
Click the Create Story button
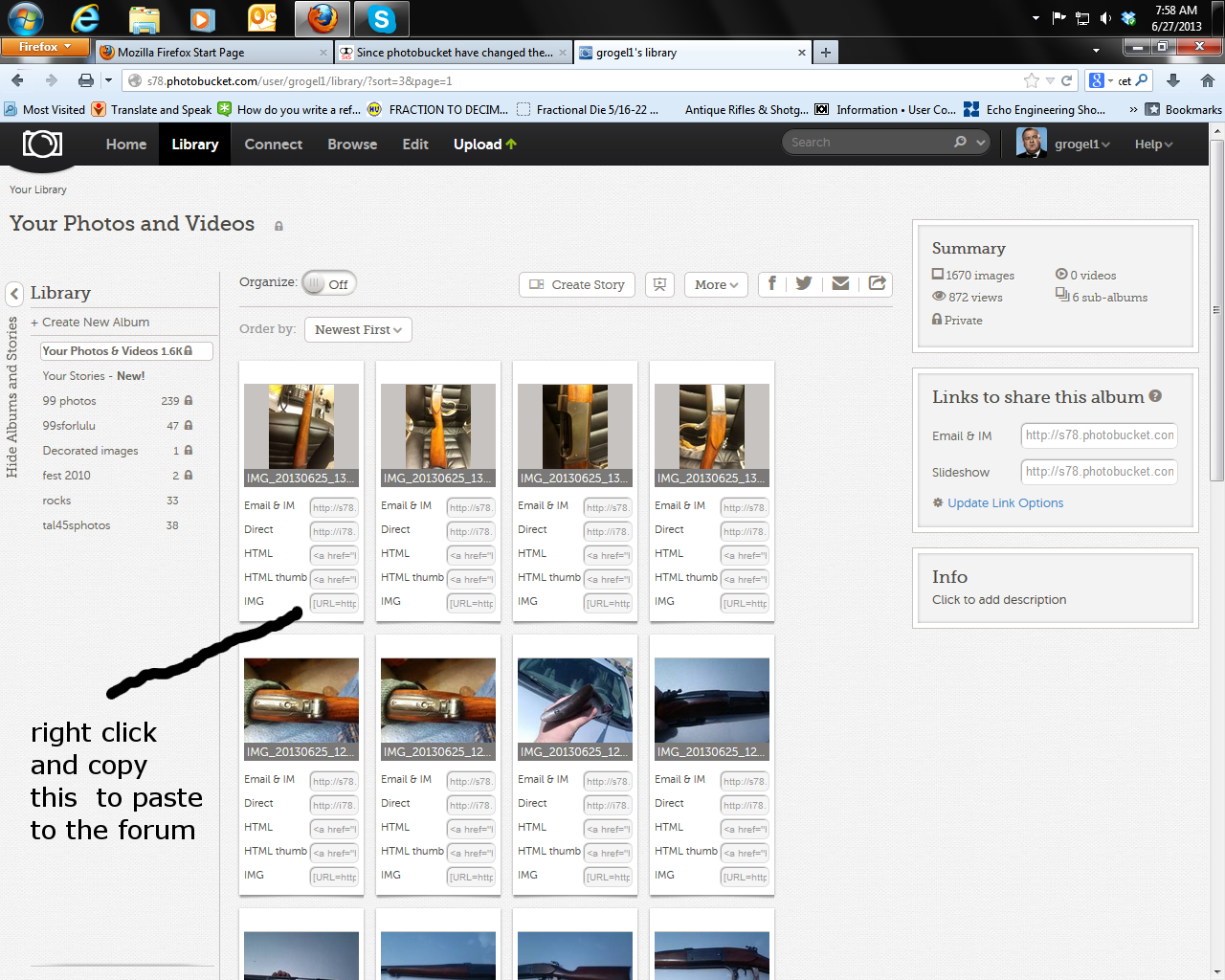click(577, 284)
